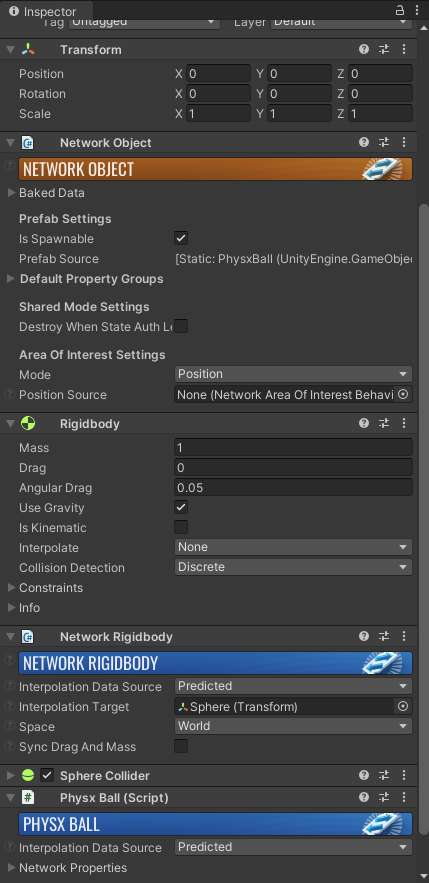Image resolution: width=429 pixels, height=883 pixels.
Task: Click Position Source object picker circle
Action: 403,394
